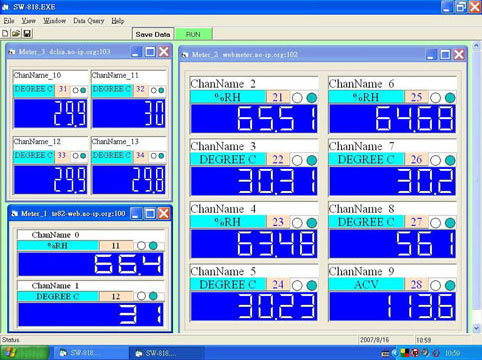Click the scroll down arrow at right edge
This screenshot has height=360, width=482.
(476, 329)
